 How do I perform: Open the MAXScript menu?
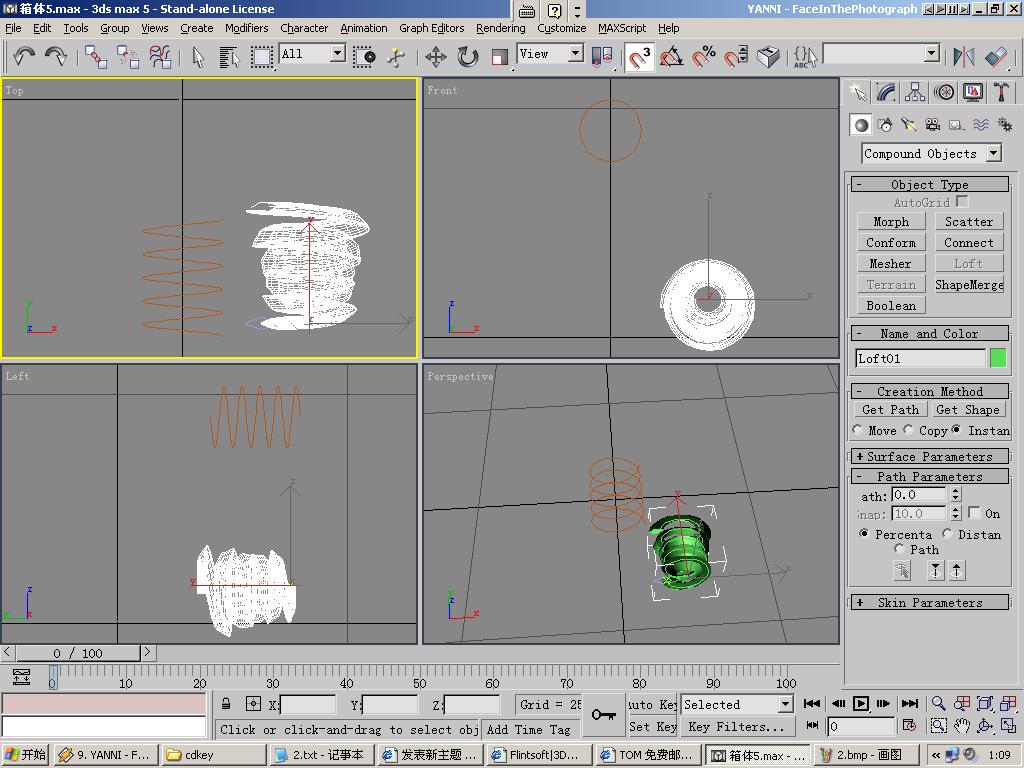[x=622, y=28]
